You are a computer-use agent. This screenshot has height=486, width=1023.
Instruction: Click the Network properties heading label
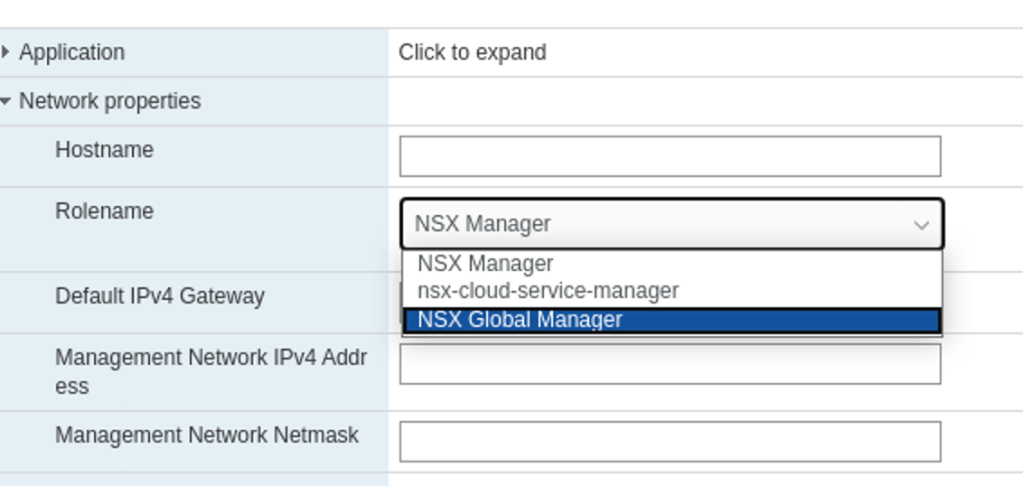tap(110, 101)
